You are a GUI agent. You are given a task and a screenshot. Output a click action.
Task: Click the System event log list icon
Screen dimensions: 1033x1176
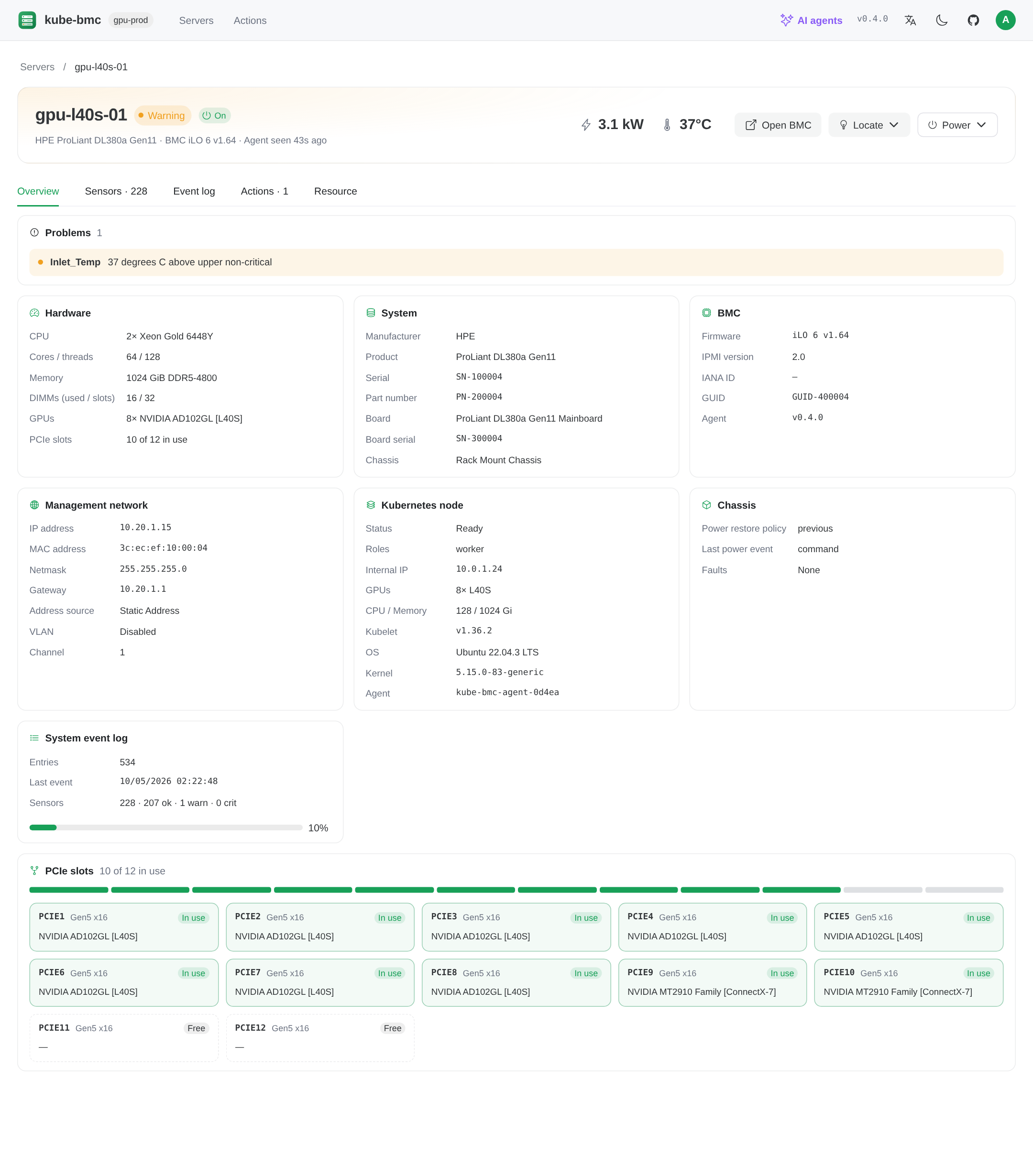(34, 738)
